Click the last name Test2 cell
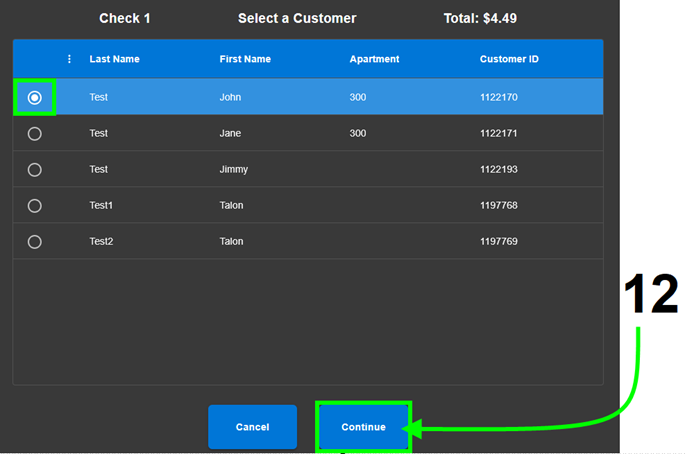685x454 pixels. coord(102,241)
